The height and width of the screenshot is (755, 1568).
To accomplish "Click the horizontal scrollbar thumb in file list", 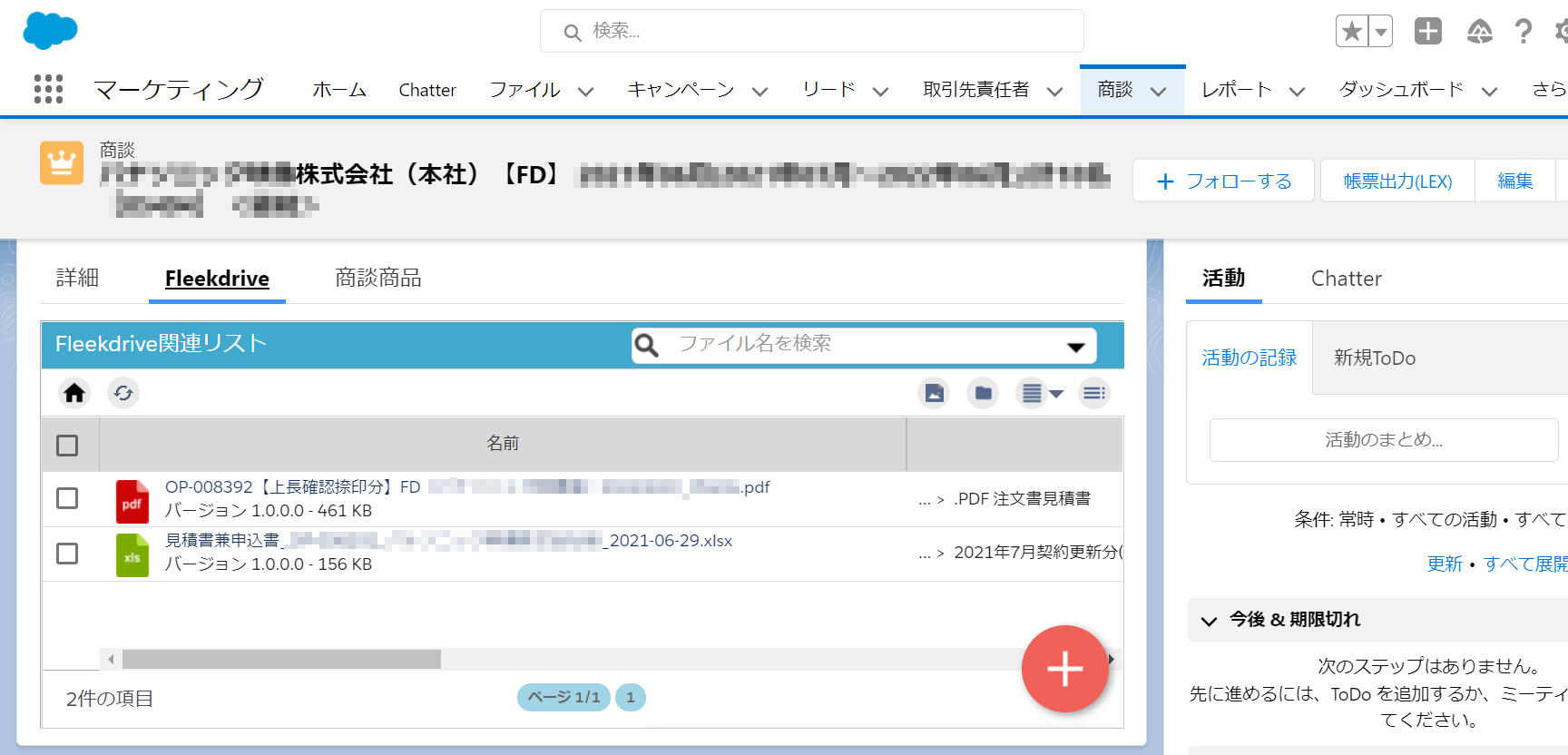I will point(281,659).
